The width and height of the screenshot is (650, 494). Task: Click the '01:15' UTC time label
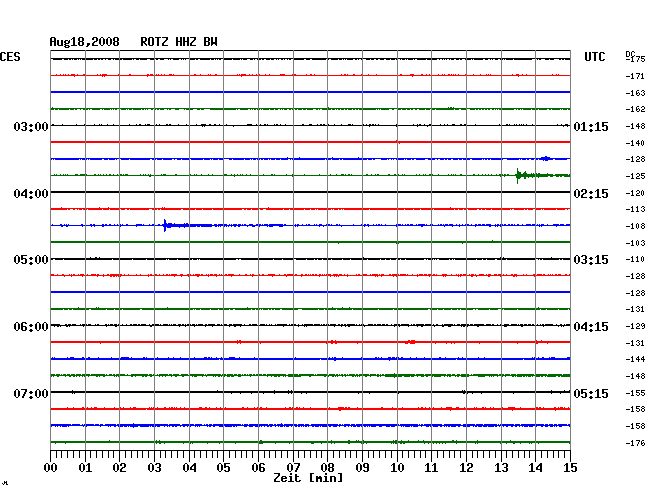click(x=591, y=127)
